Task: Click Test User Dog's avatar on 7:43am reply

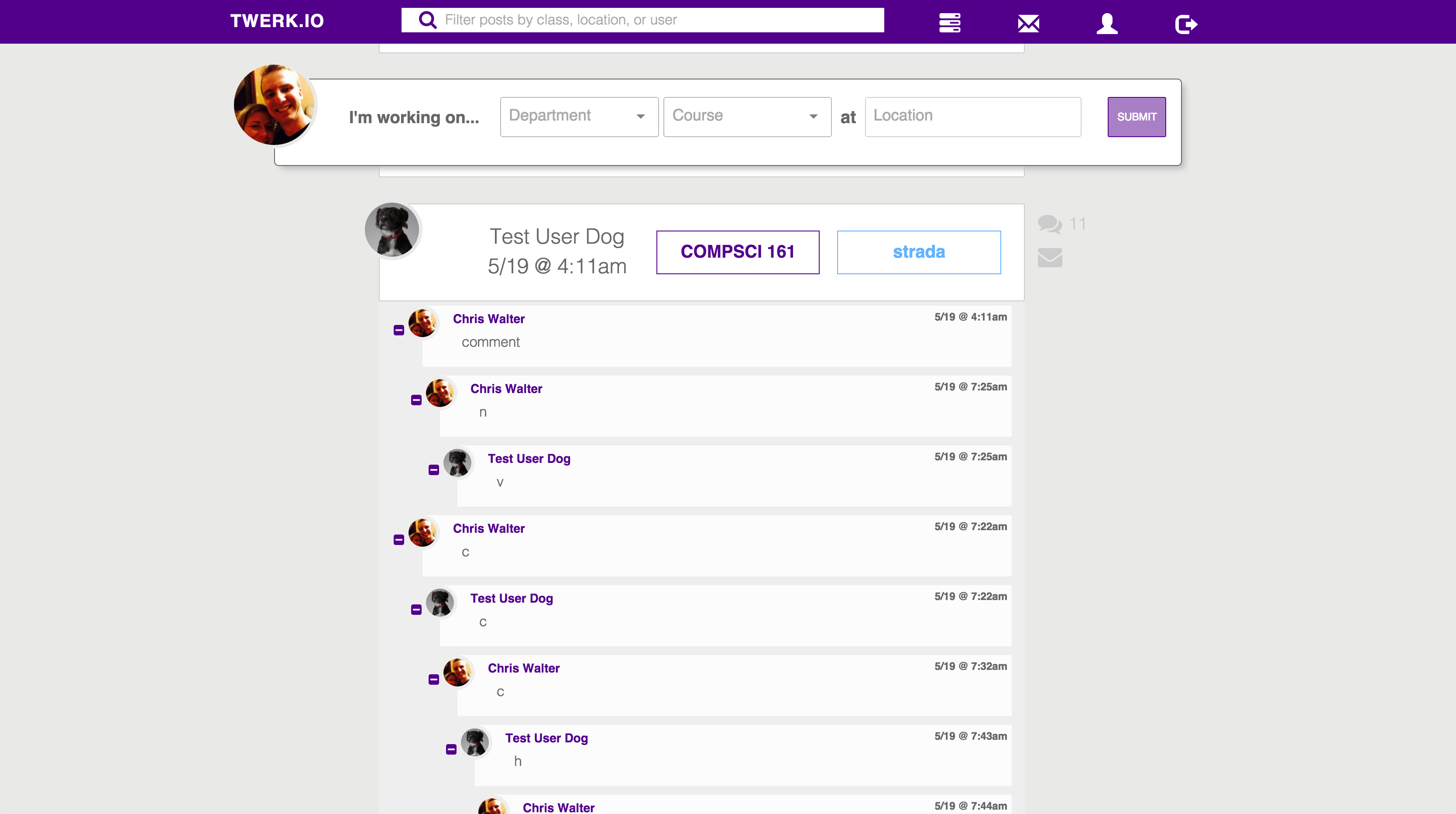Action: pos(475,742)
